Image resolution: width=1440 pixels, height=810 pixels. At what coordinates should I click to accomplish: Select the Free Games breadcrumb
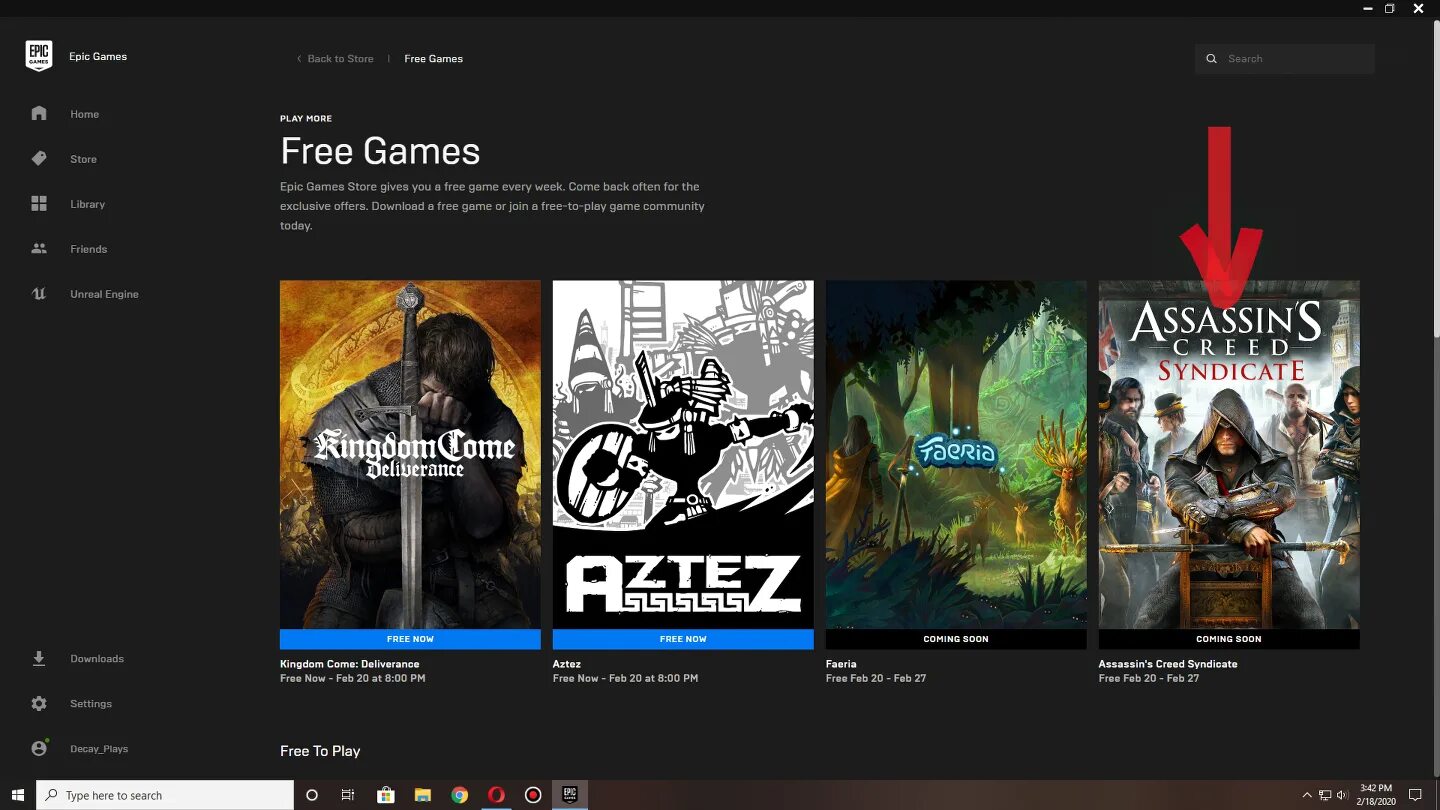433,59
